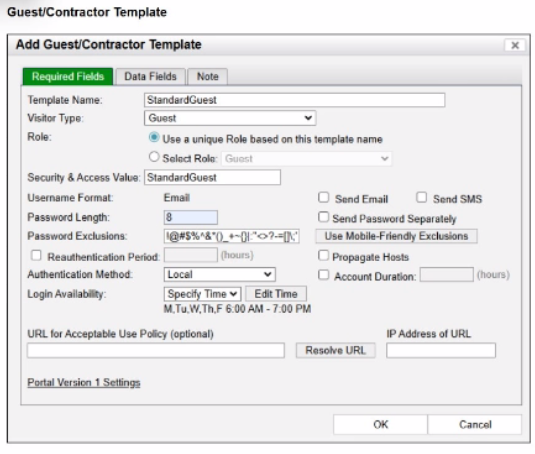The height and width of the screenshot is (454, 535).
Task: Close the Add Guest/Contractor Template dialog
Action: 515,45
